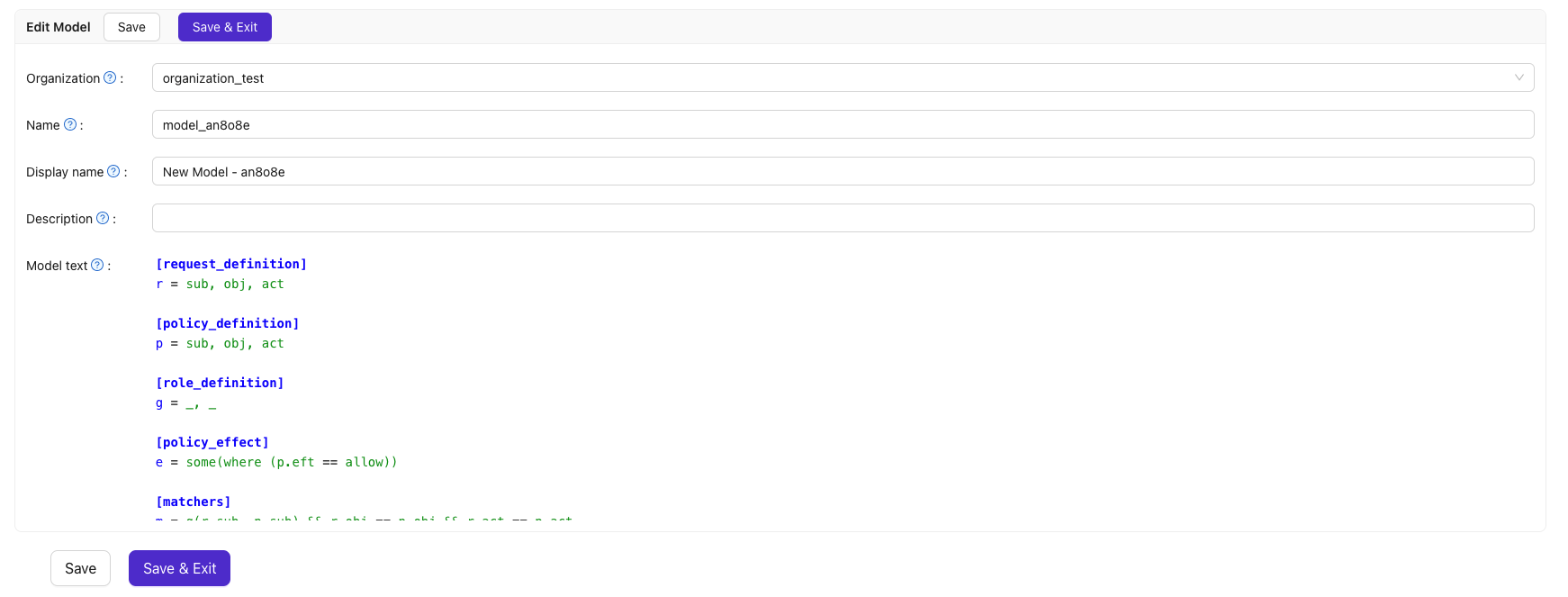Click the [request_definition] line in editor
This screenshot has height=597, width=1568.
click(231, 264)
